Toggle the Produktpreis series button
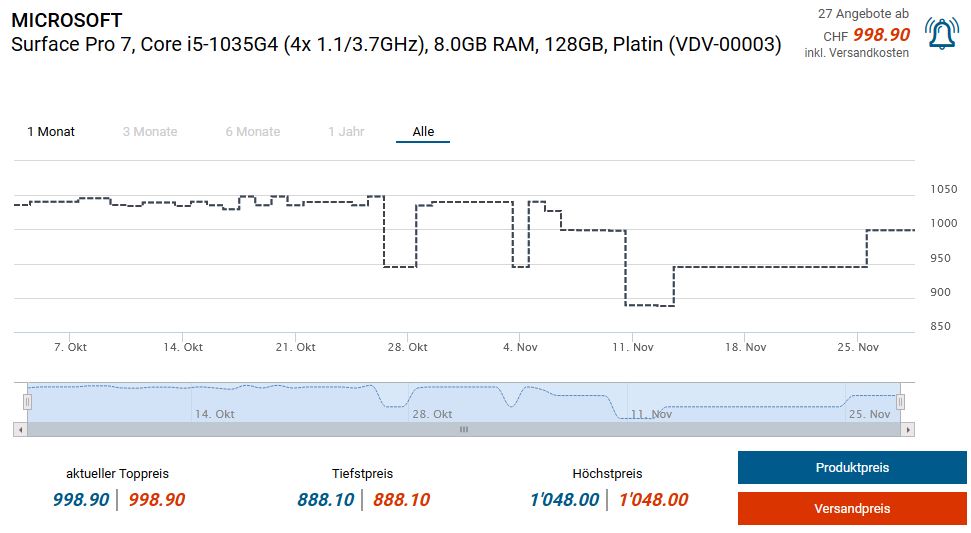Image resolution: width=971 pixels, height=533 pixels. (852, 468)
